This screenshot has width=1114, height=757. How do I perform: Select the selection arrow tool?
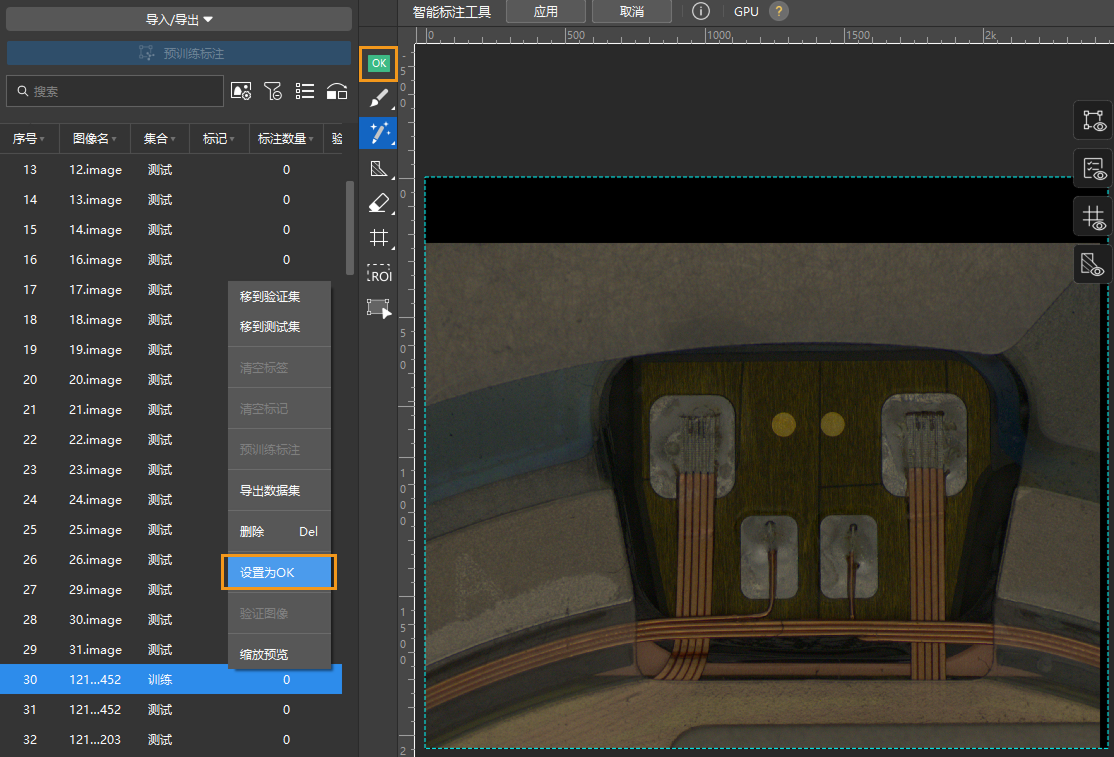pos(379,308)
